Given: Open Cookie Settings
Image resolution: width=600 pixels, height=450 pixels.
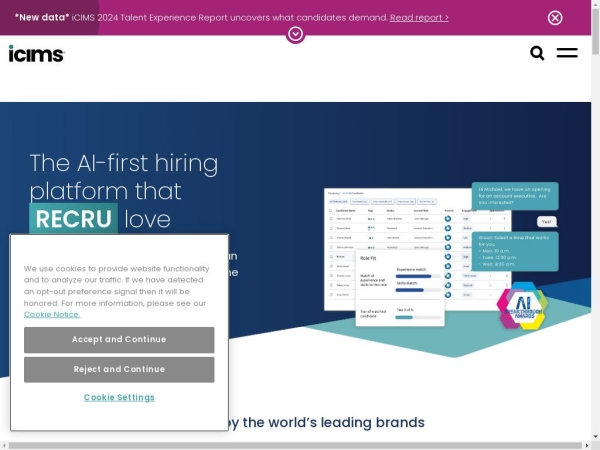Looking at the screenshot, I should (119, 397).
